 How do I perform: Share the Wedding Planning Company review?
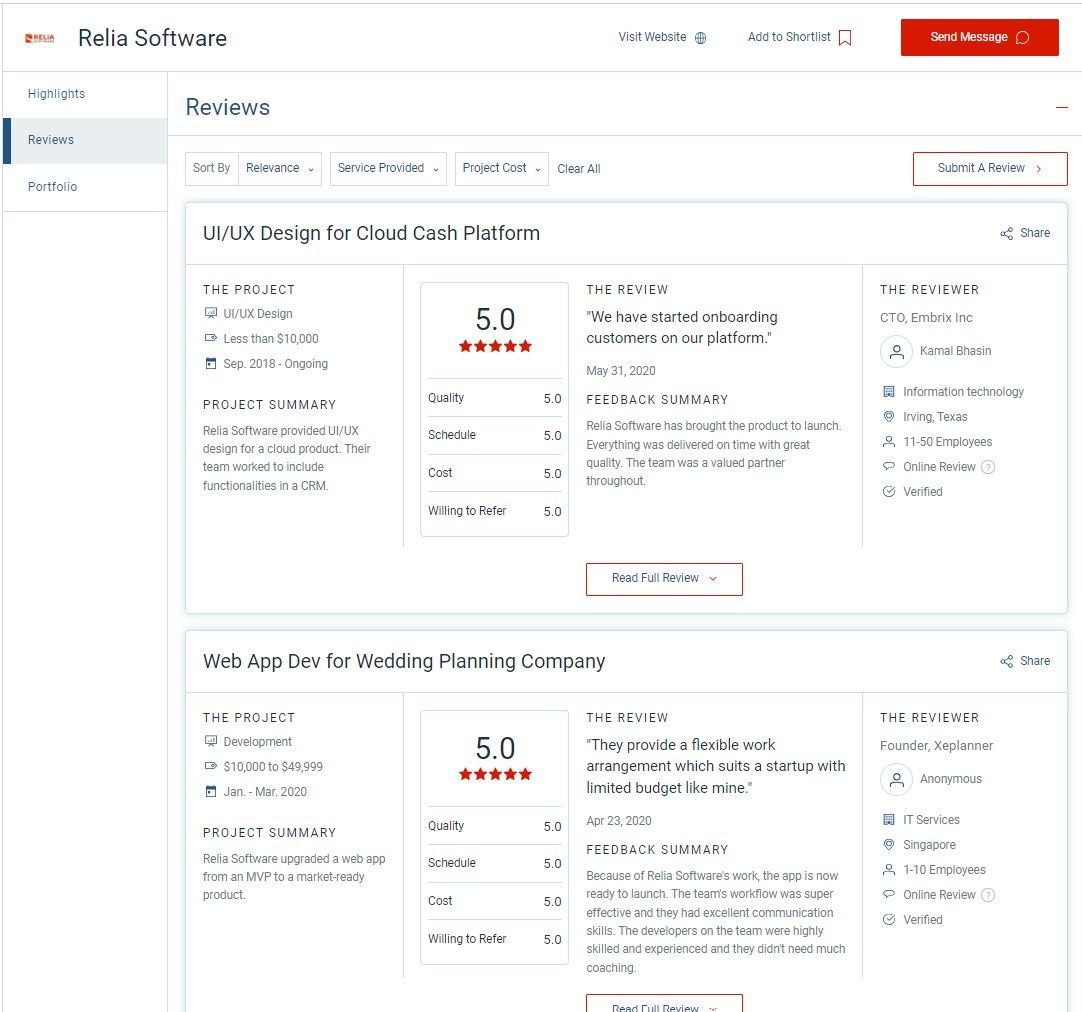click(x=1025, y=662)
